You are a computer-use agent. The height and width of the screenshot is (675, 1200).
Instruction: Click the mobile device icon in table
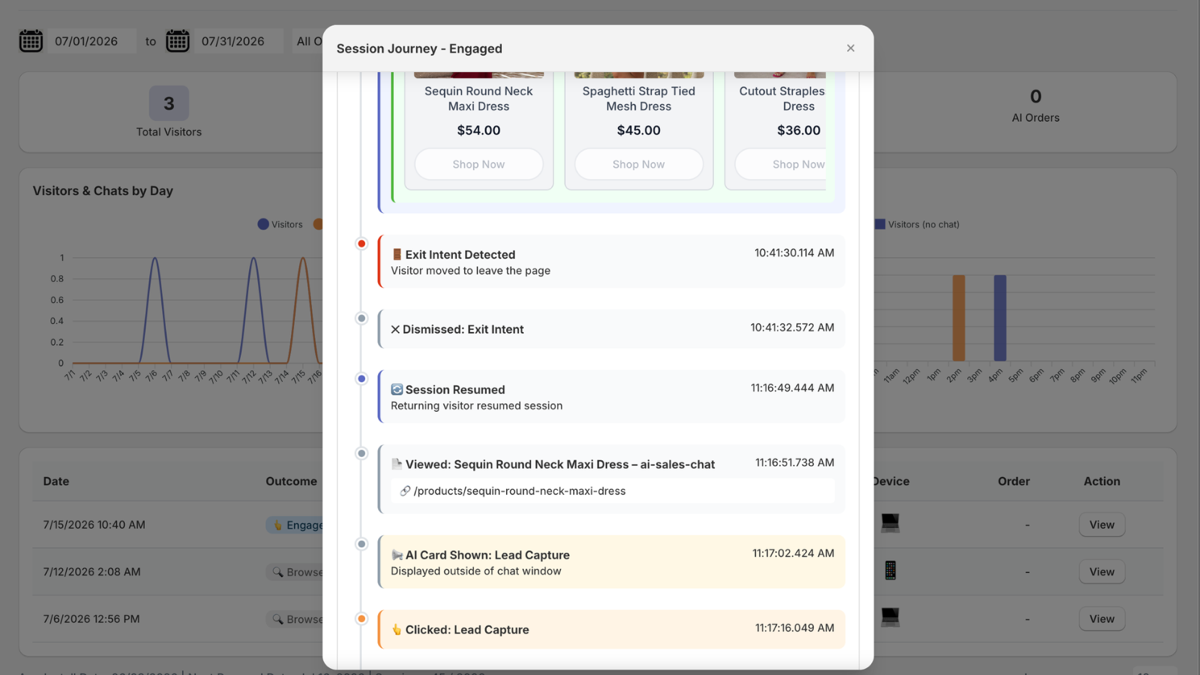coord(890,570)
